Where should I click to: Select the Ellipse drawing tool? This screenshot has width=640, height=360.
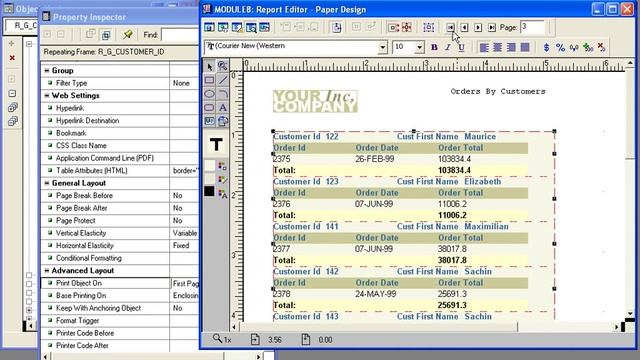209,94
